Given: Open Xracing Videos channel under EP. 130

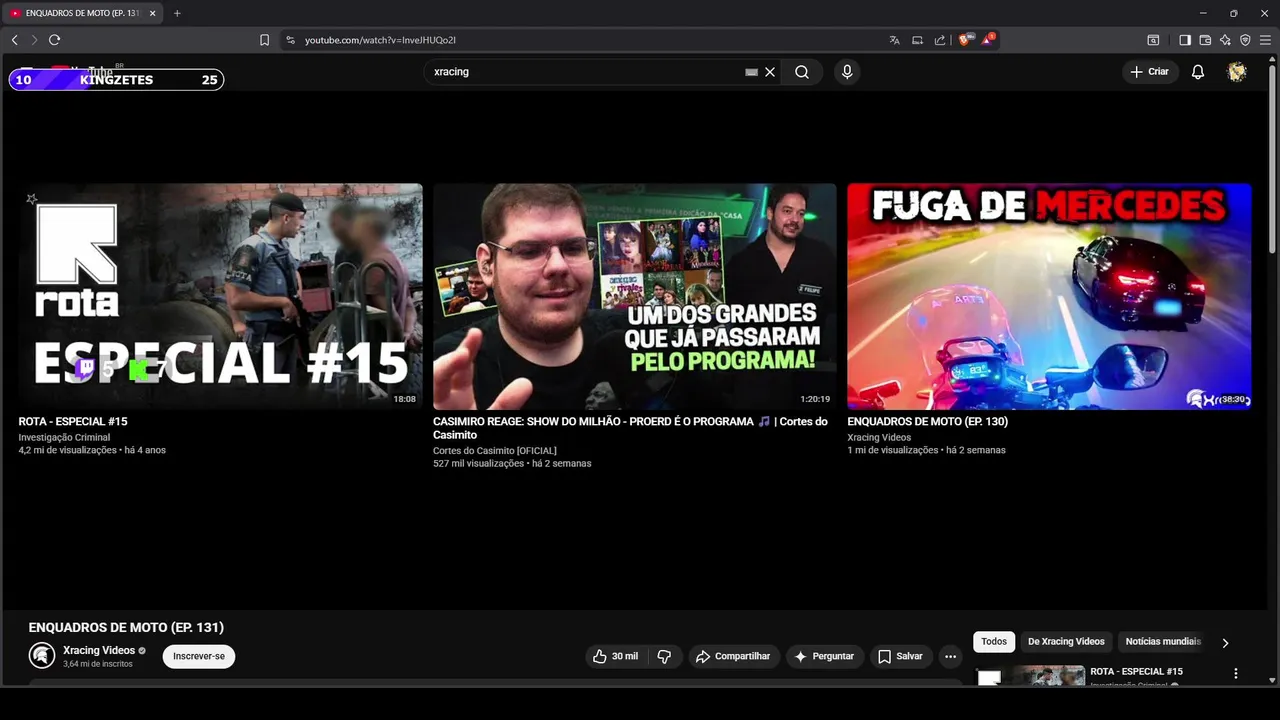Looking at the screenshot, I should tap(879, 438).
